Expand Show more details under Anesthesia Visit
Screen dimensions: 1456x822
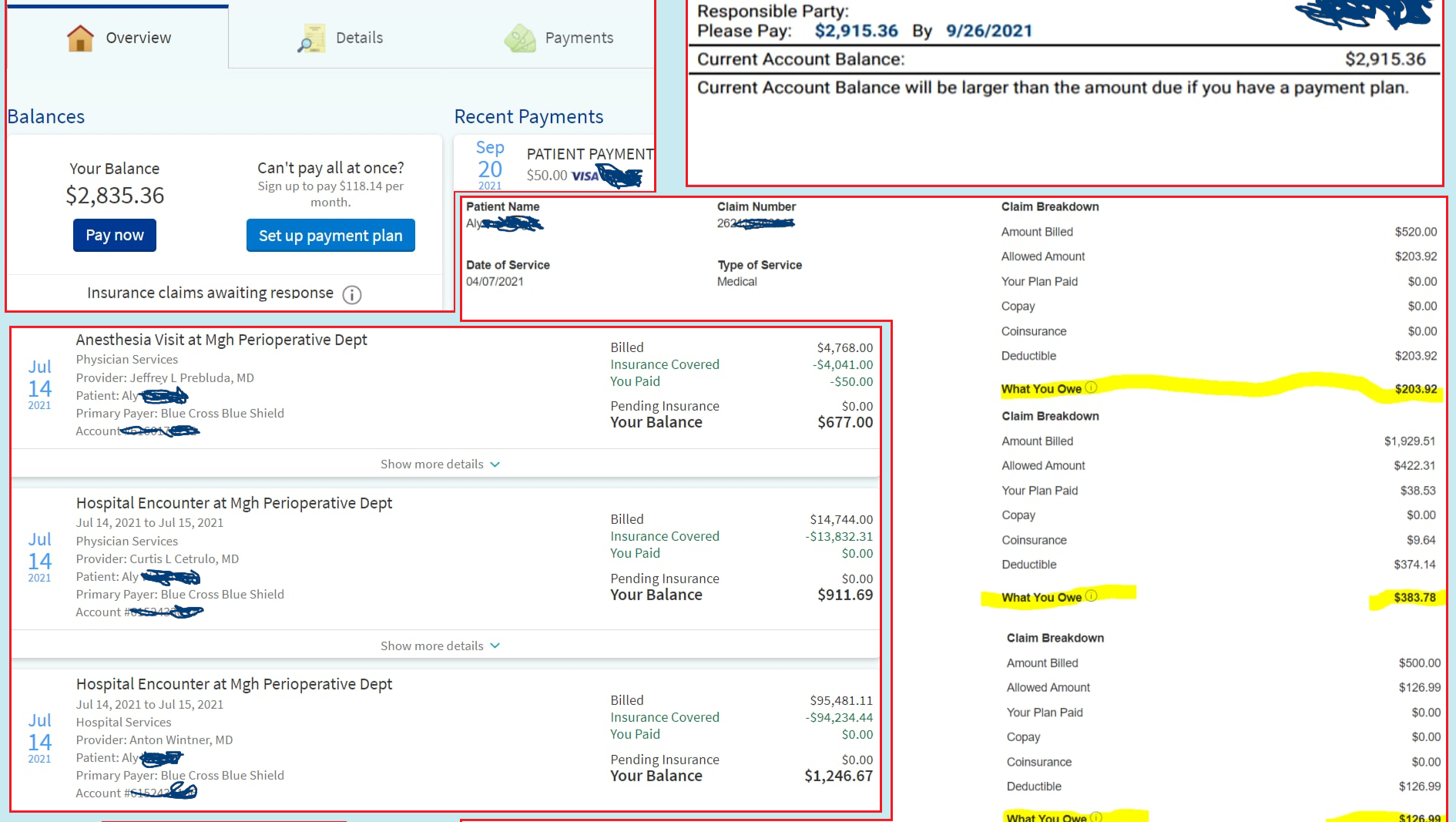click(x=440, y=464)
